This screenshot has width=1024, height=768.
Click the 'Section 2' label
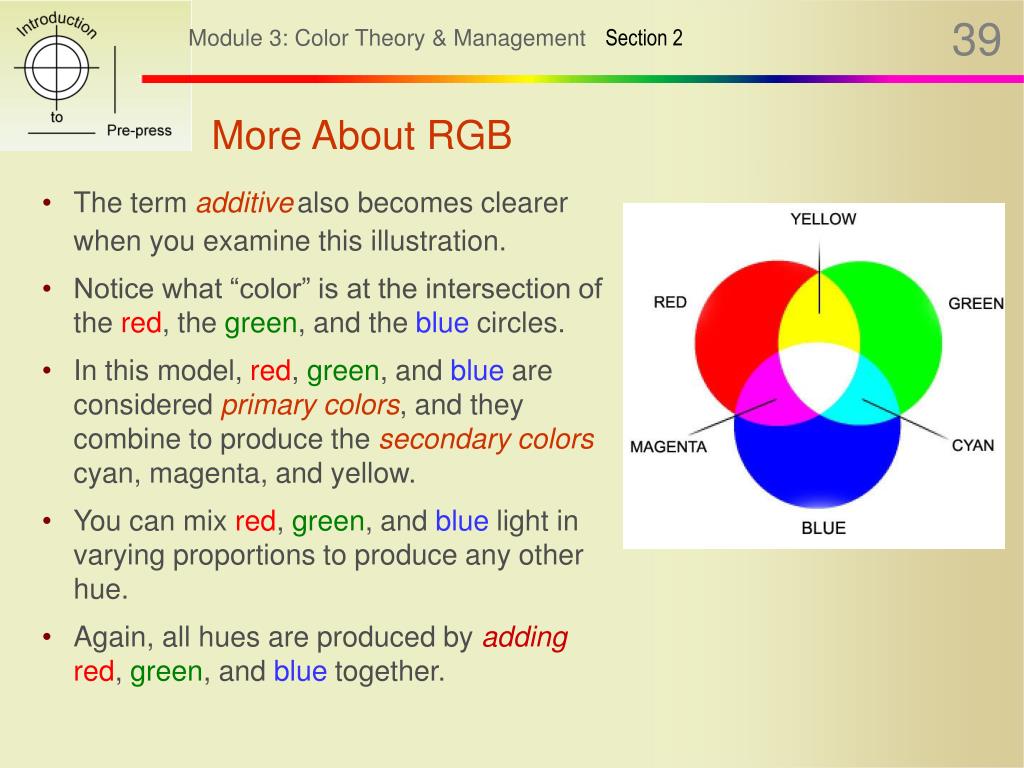point(644,38)
